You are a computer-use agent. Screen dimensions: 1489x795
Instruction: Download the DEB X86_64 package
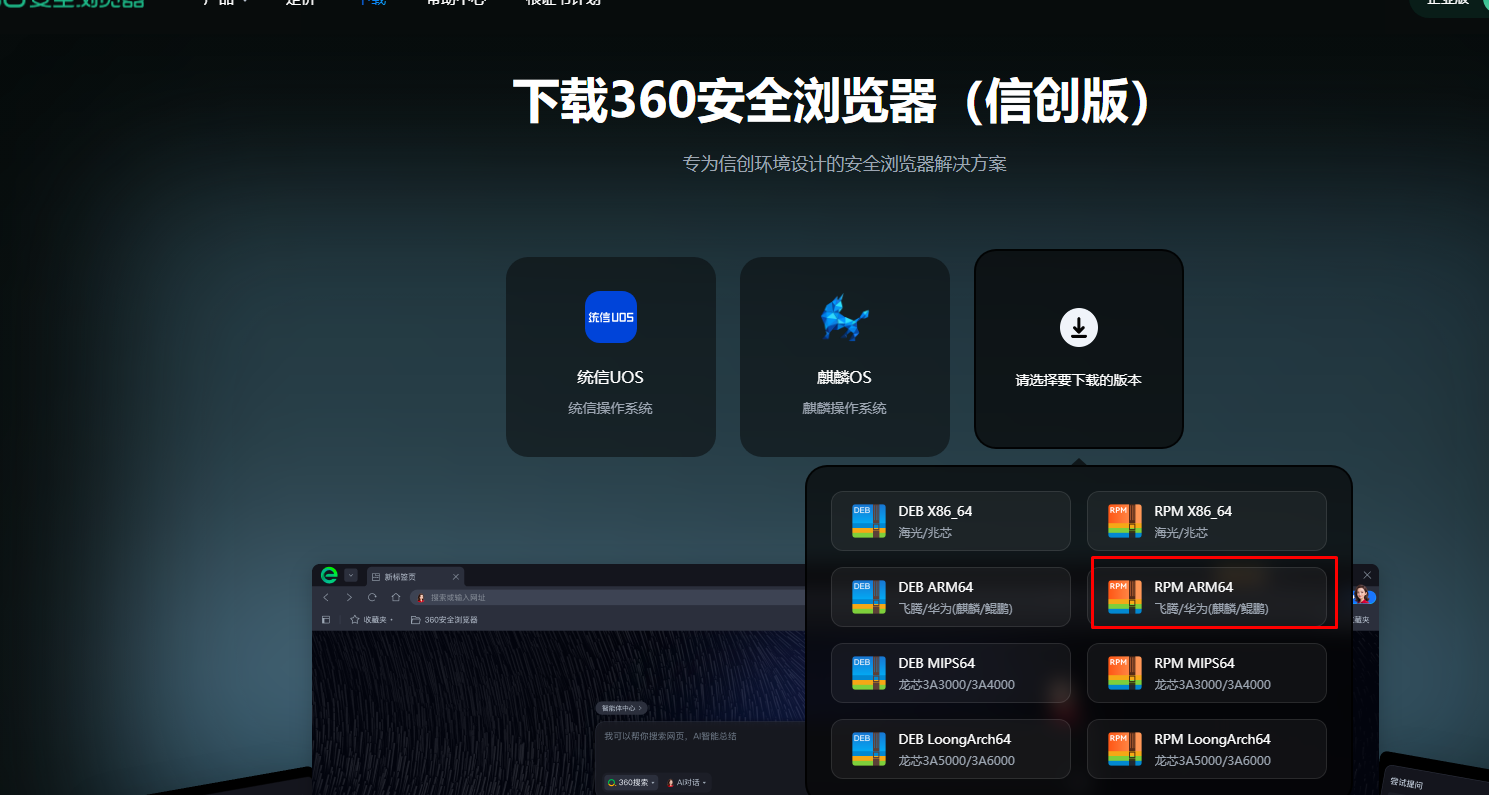[x=951, y=521]
